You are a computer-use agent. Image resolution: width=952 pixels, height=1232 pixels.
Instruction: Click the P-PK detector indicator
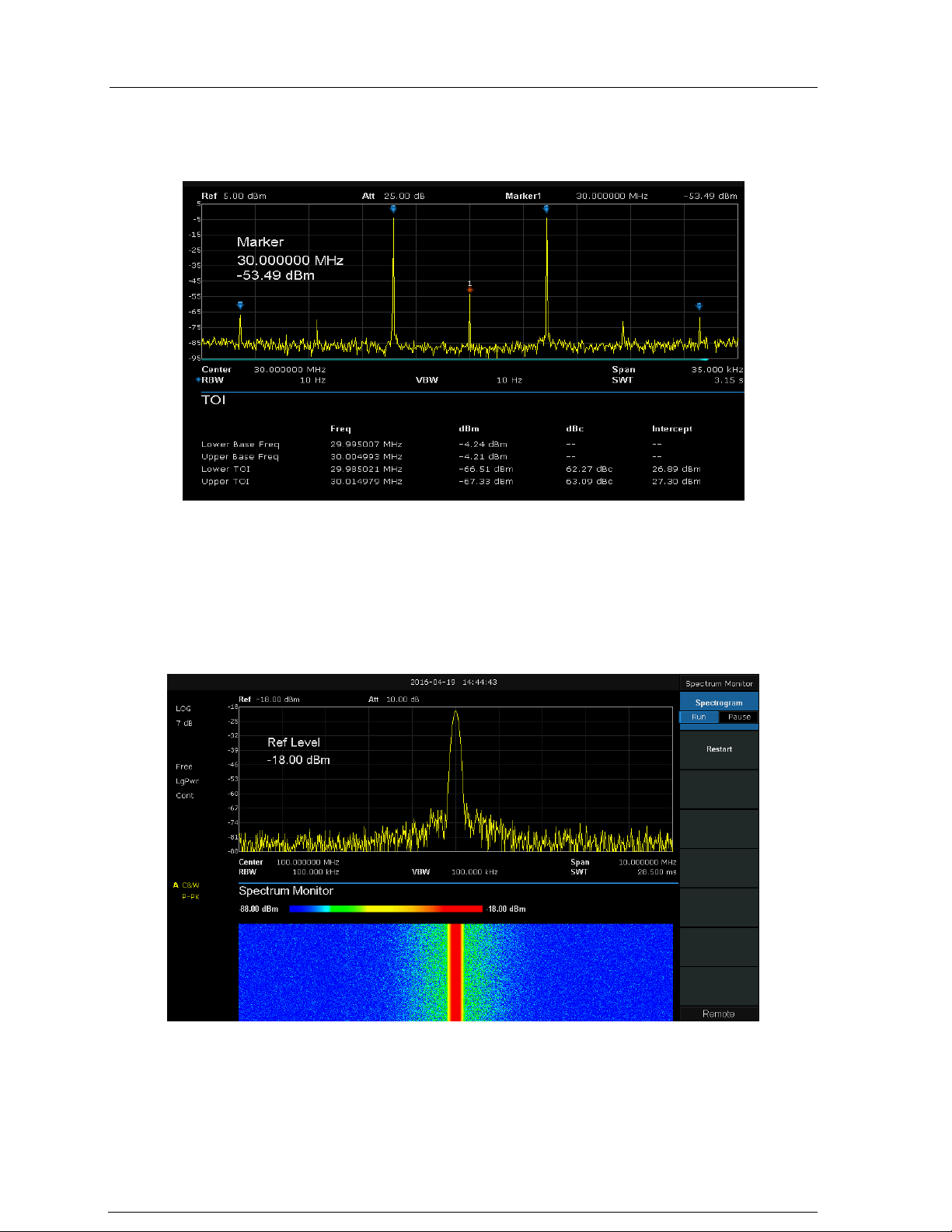point(190,897)
